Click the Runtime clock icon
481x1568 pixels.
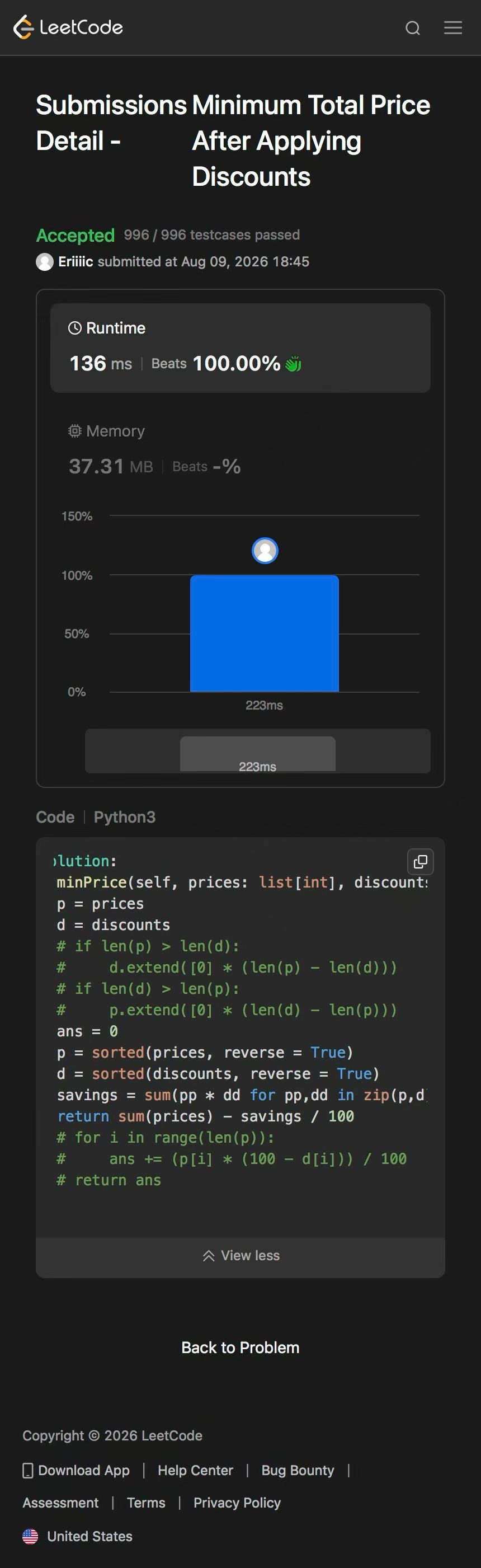[x=75, y=328]
